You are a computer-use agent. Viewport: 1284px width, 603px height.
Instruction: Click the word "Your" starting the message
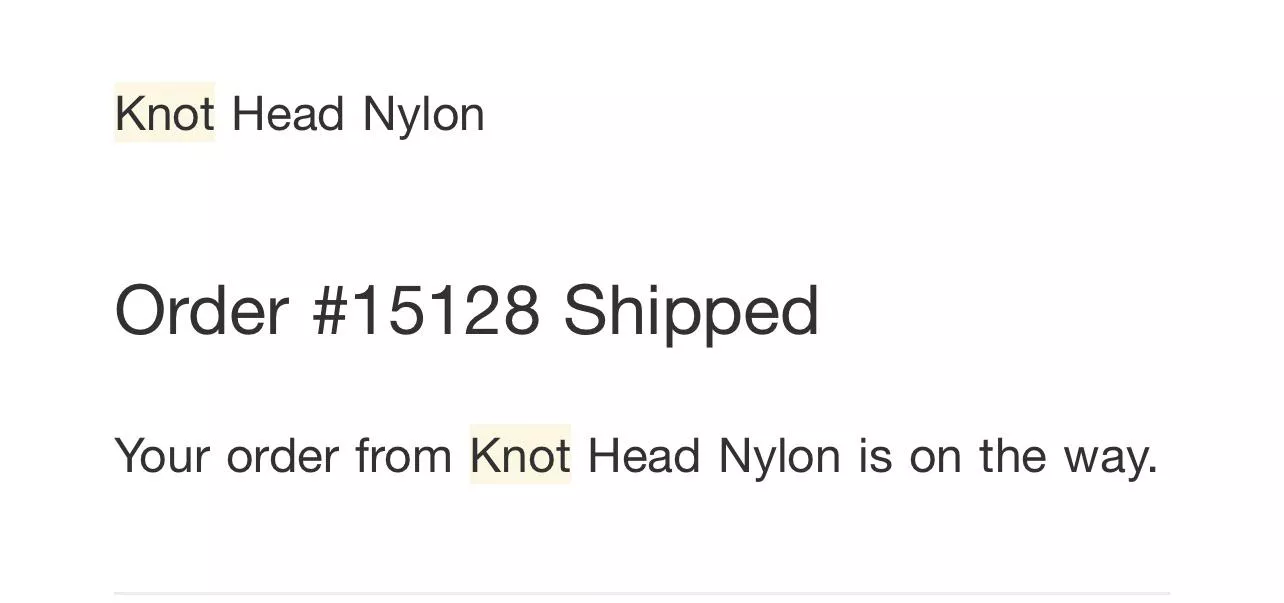click(162, 456)
